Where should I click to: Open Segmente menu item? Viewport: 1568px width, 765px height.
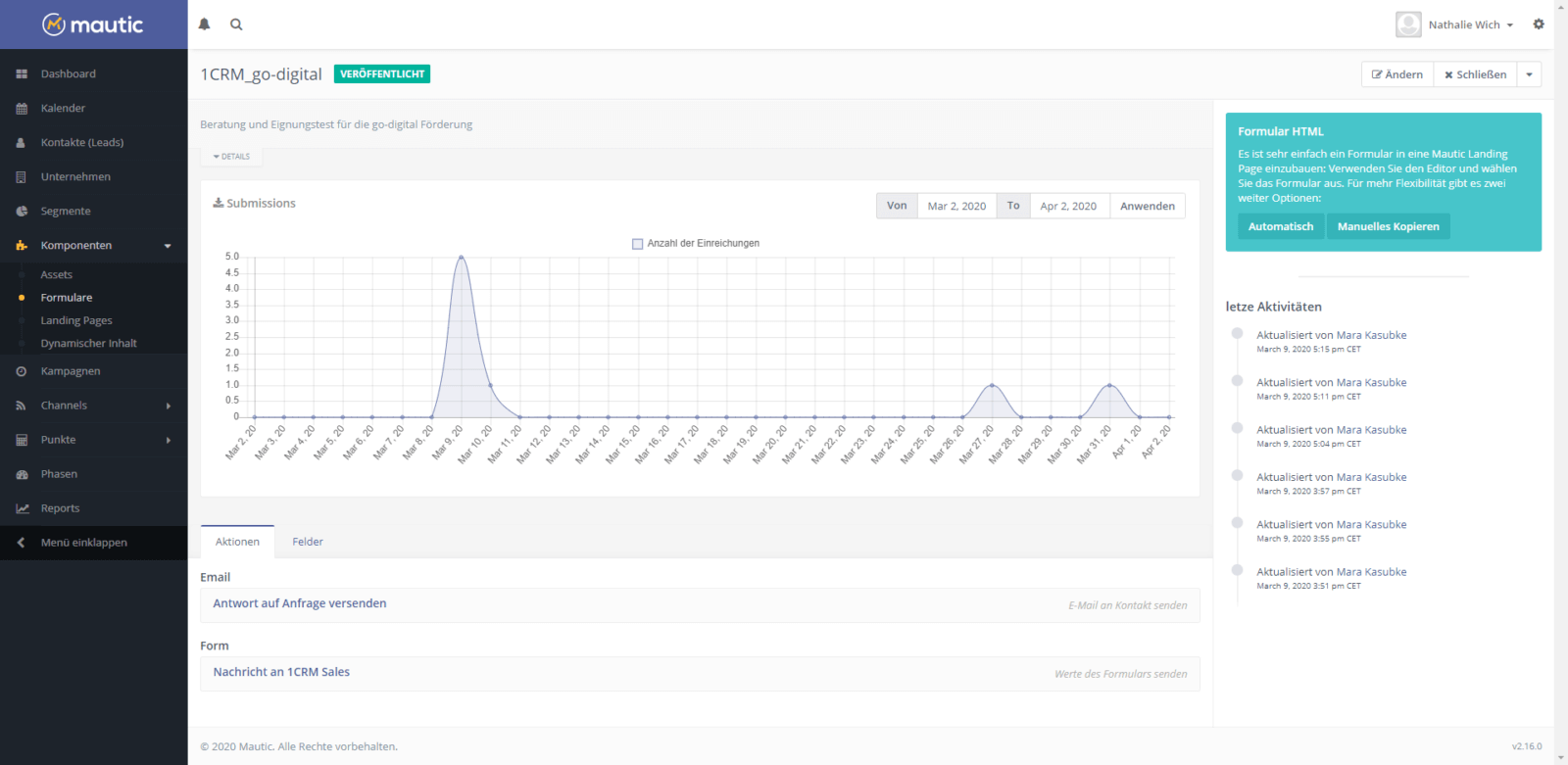pos(66,211)
